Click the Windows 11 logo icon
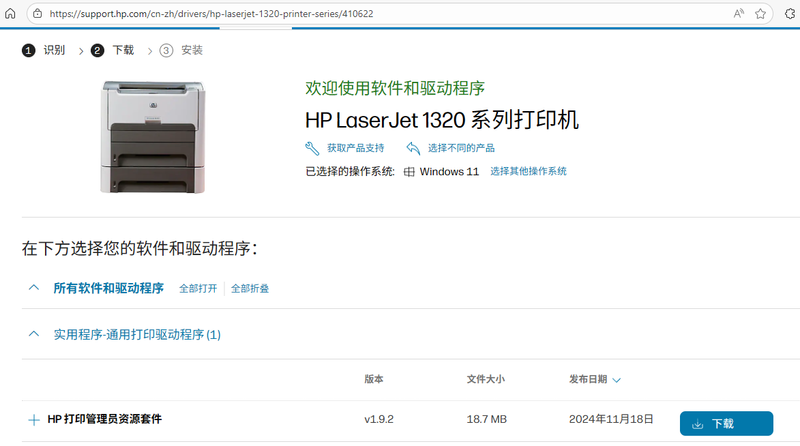The image size is (800, 446). pyautogui.click(x=409, y=172)
